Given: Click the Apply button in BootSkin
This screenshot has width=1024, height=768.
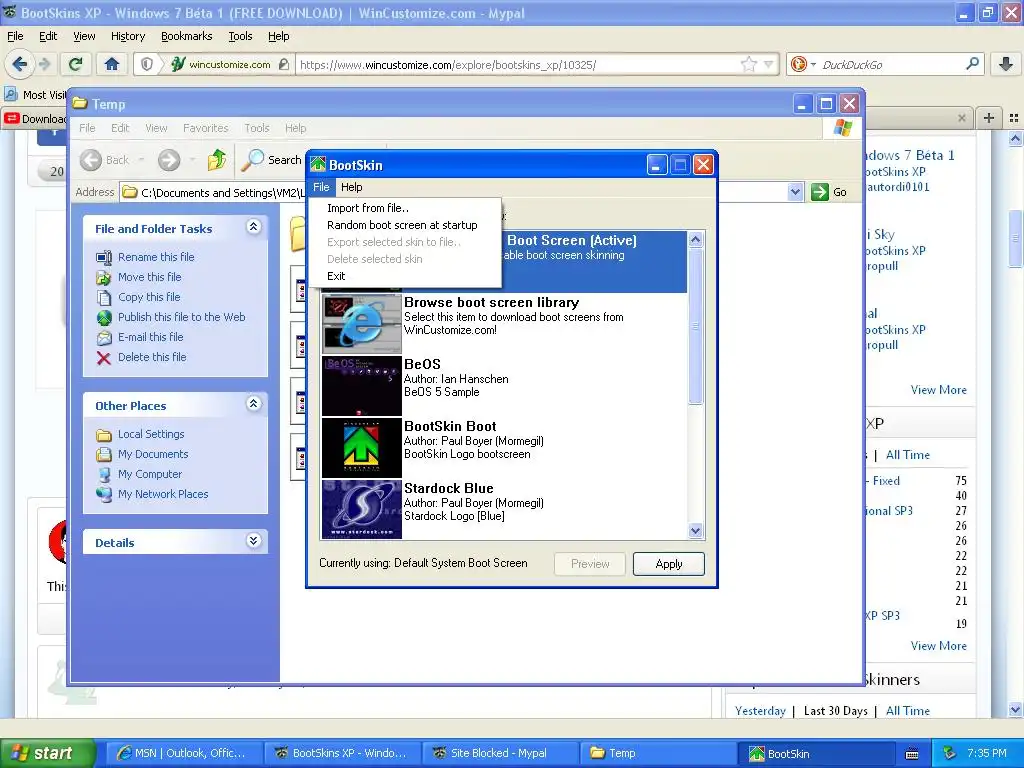Looking at the screenshot, I should 669,564.
